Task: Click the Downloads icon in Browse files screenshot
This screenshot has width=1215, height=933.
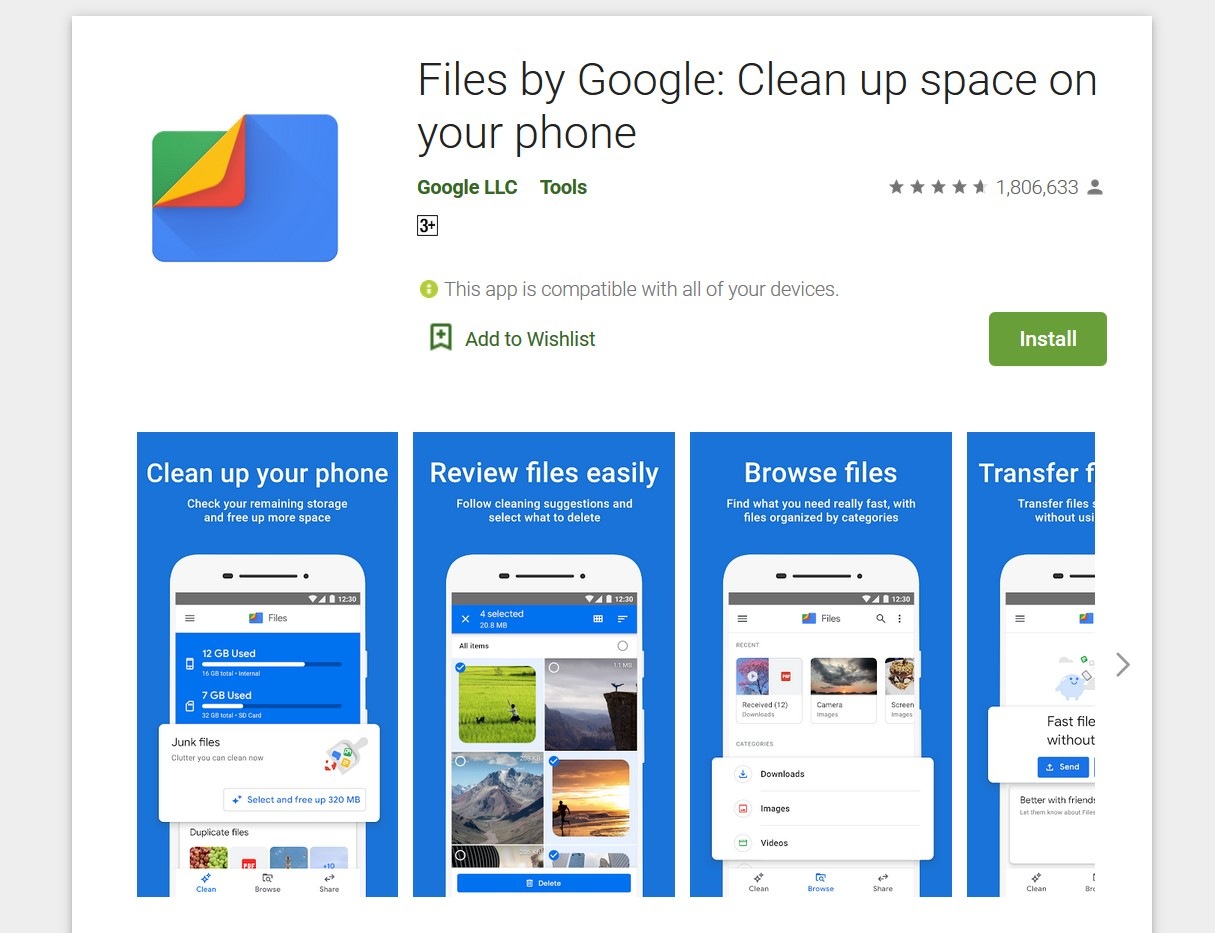Action: pos(743,774)
